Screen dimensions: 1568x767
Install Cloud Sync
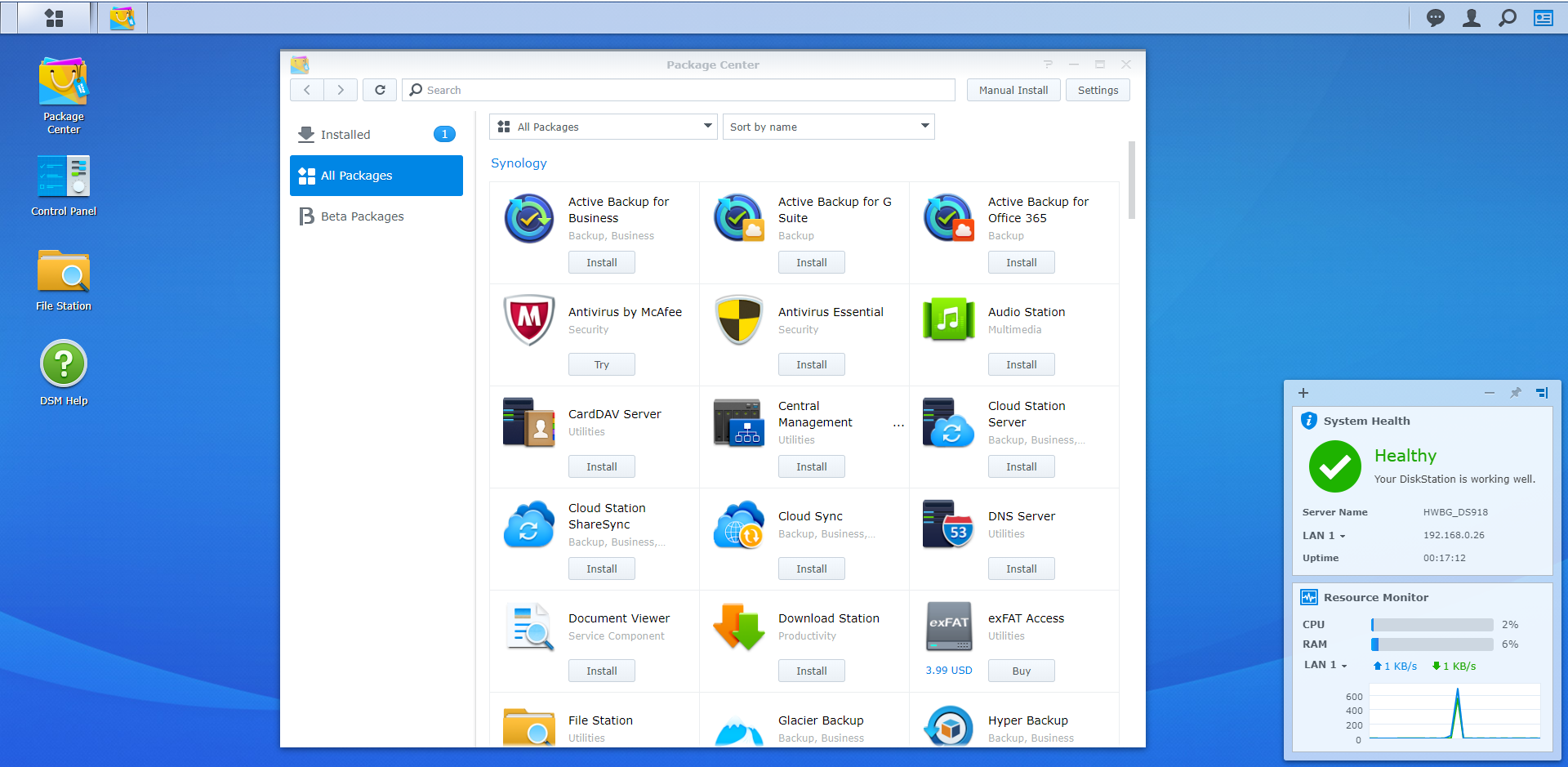[812, 569]
